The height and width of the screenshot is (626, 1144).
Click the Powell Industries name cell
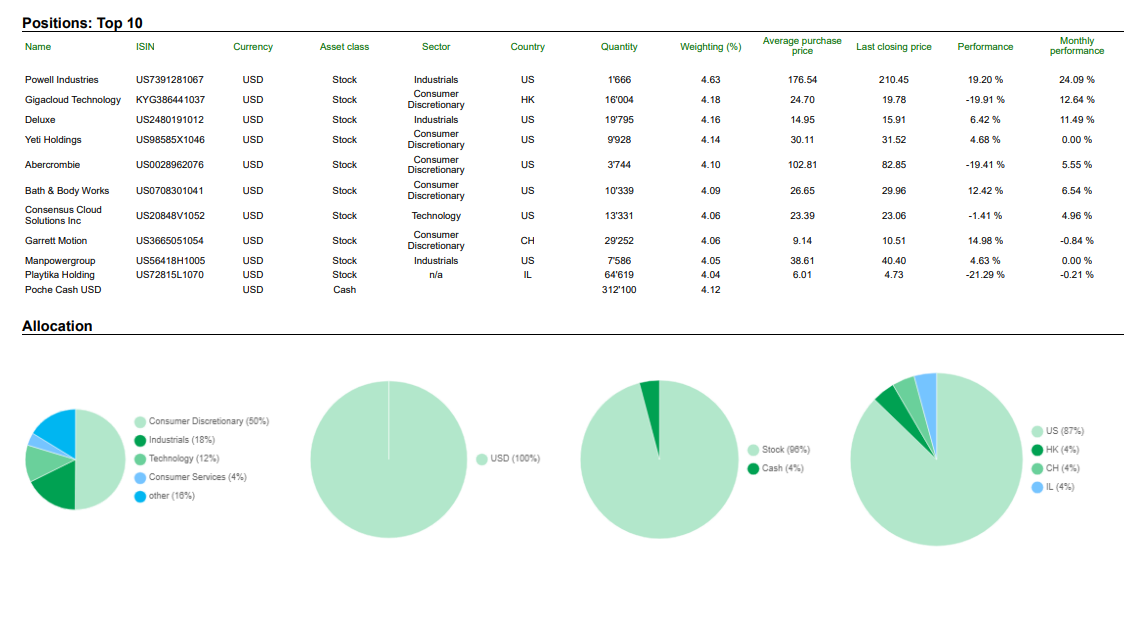pyautogui.click(x=61, y=80)
